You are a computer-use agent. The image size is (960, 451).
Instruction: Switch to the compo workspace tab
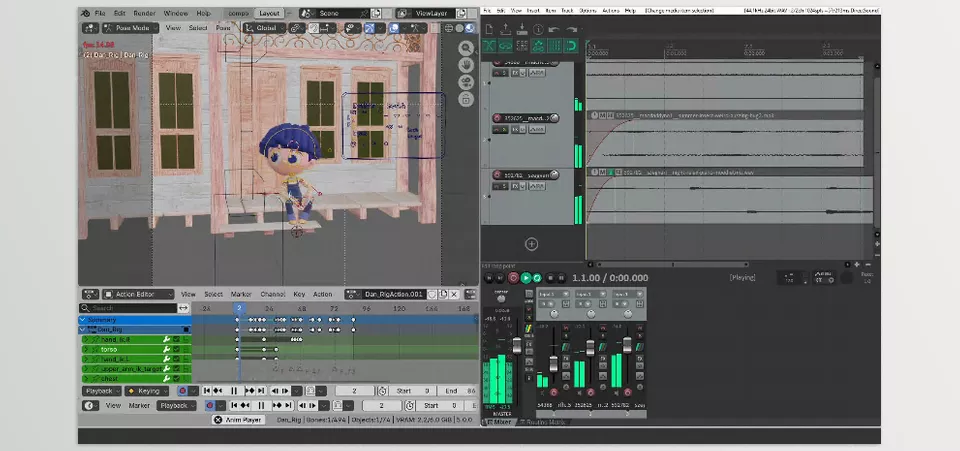pyautogui.click(x=238, y=13)
